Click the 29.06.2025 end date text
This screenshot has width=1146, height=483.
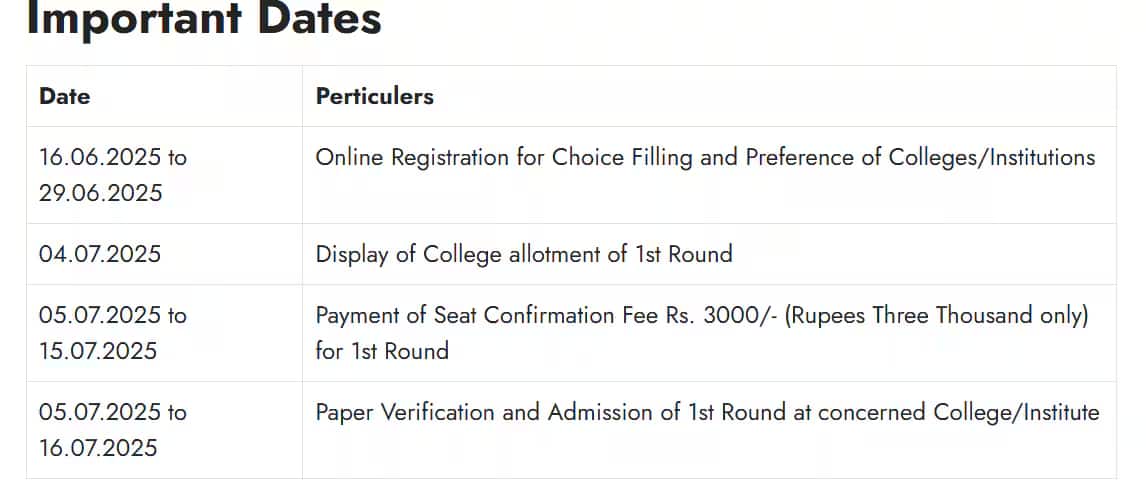point(101,193)
